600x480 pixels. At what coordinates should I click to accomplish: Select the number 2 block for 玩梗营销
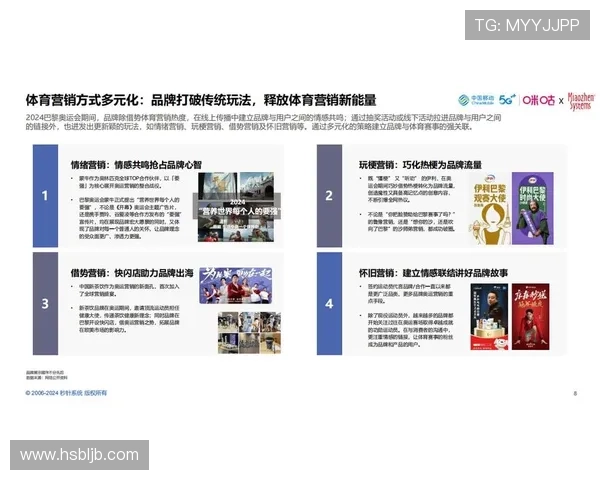click(329, 196)
